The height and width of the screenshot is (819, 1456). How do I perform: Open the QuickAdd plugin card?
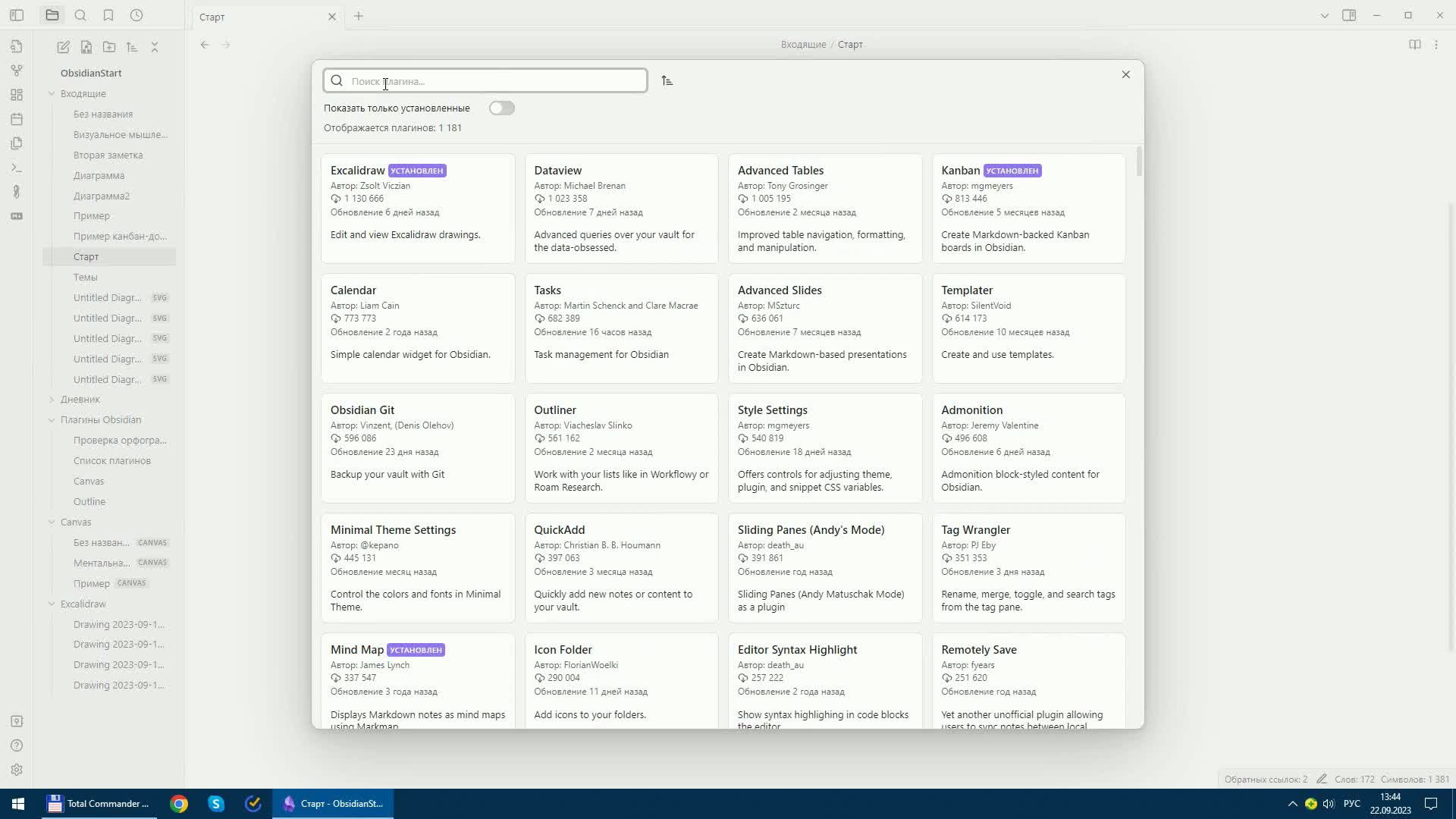(x=622, y=568)
